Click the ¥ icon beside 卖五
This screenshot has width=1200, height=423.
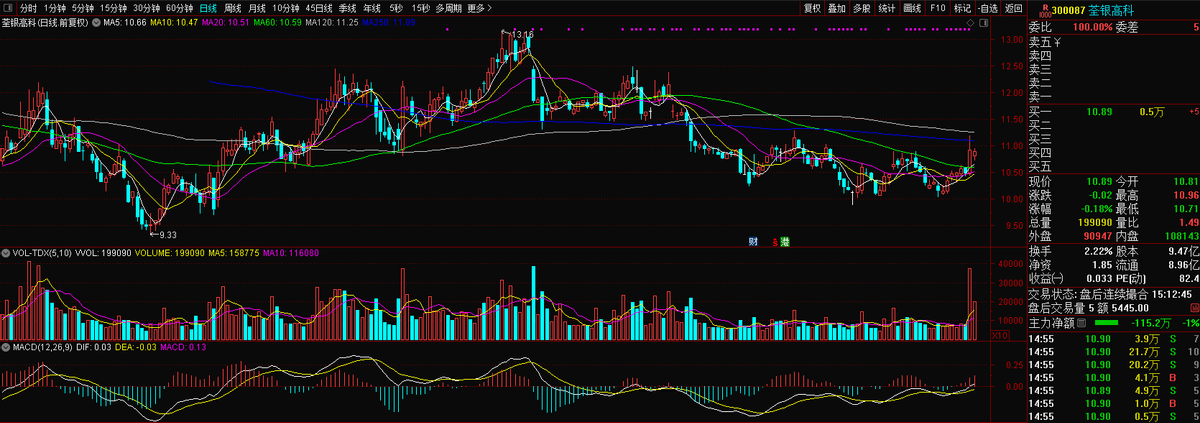(1056, 42)
